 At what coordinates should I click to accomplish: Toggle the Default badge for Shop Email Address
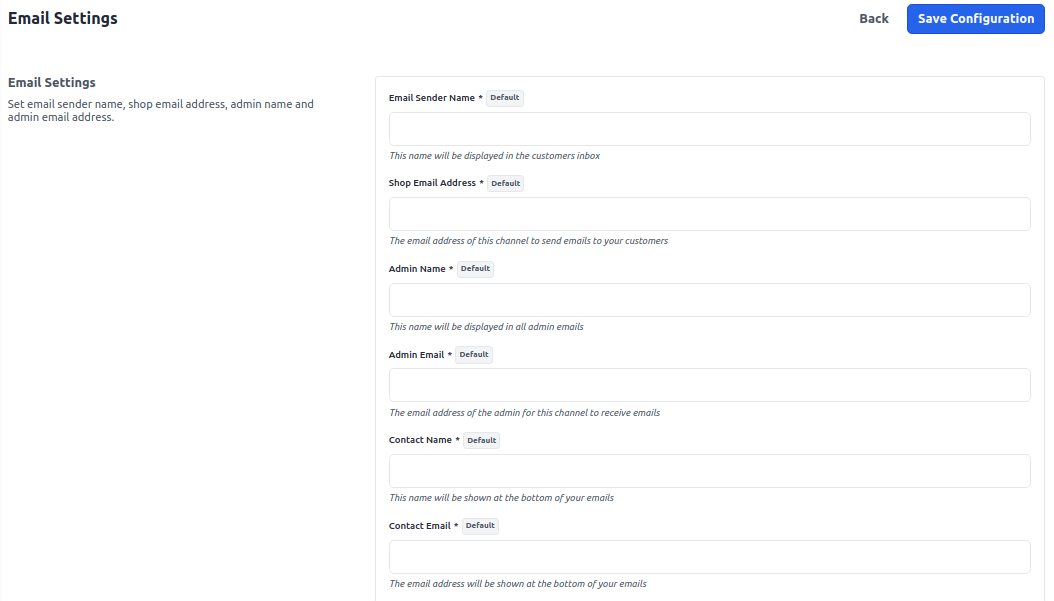(505, 183)
